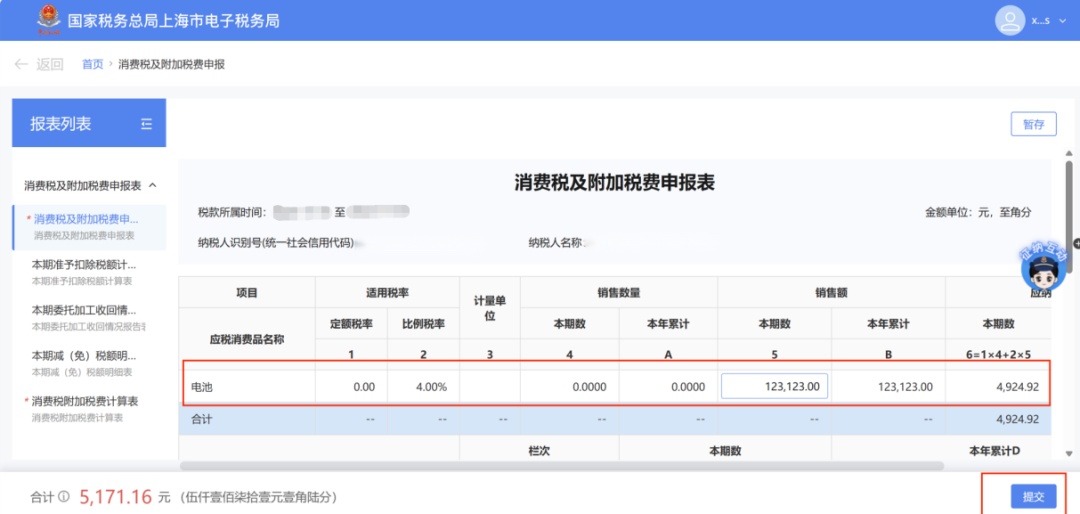
Task: Toggle the 报表列表 sidebar collapse icon
Action: 146,124
